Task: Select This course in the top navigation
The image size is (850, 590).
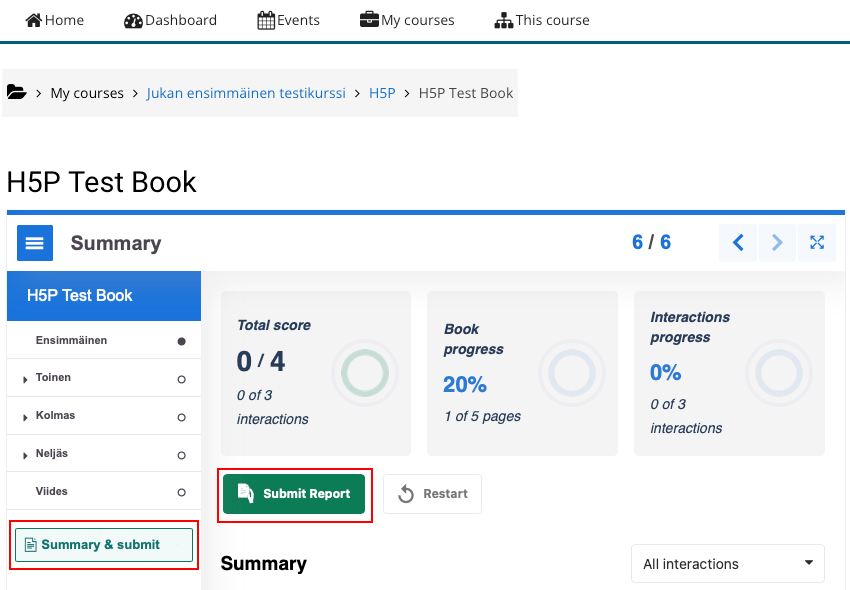Action: coord(541,19)
